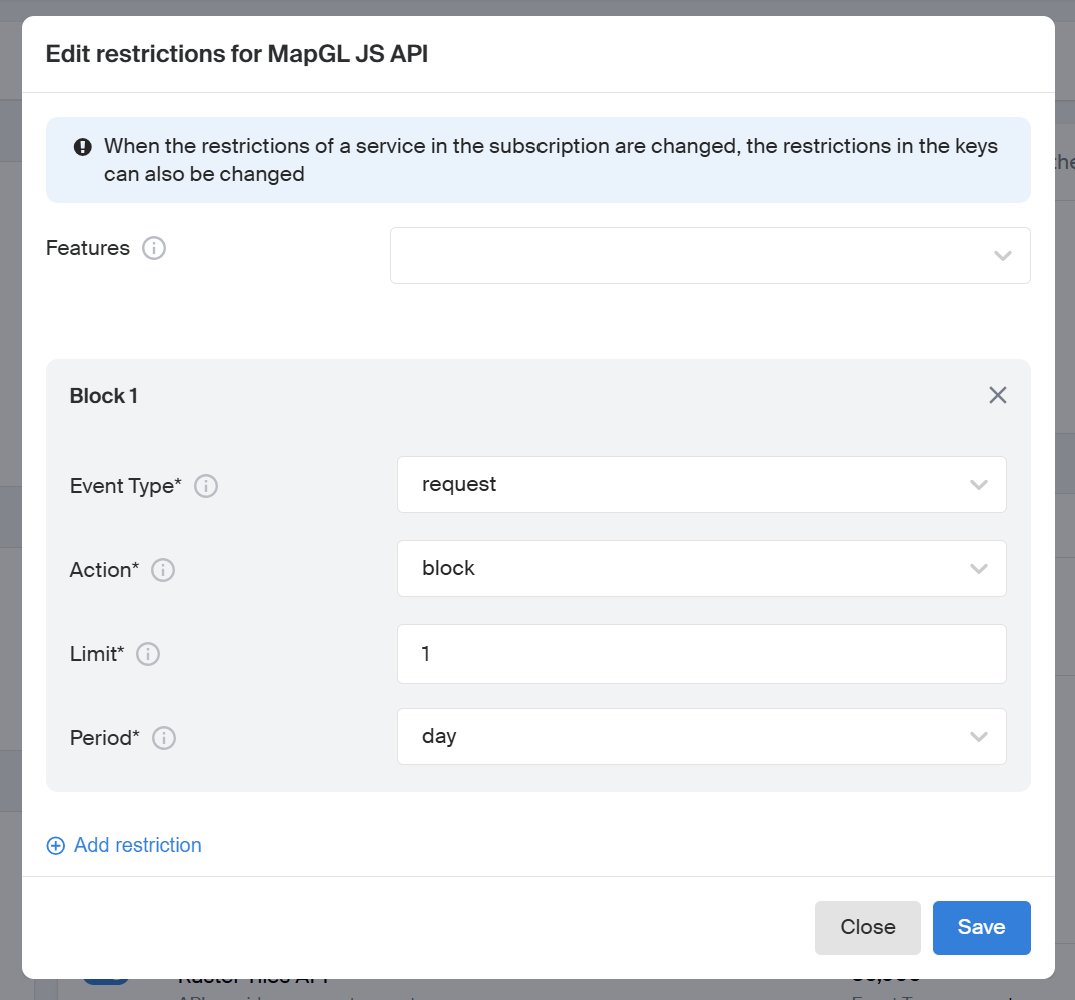Click into the Limit input field
1075x1000 pixels.
(700, 654)
